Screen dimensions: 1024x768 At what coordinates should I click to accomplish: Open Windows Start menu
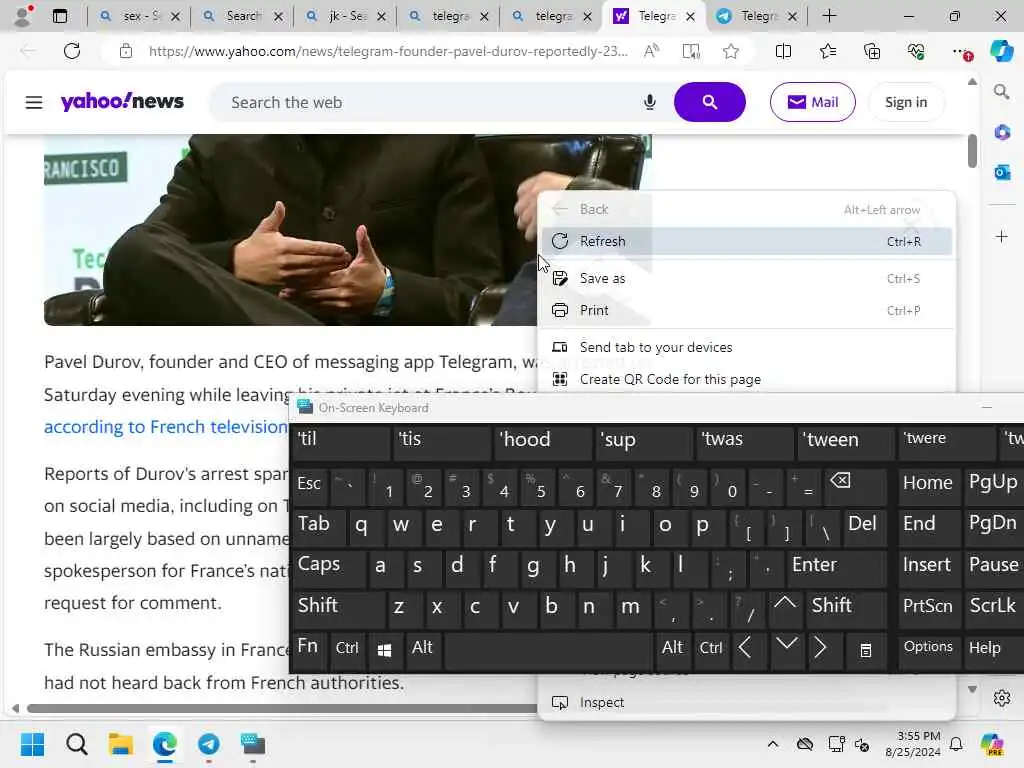[32, 744]
